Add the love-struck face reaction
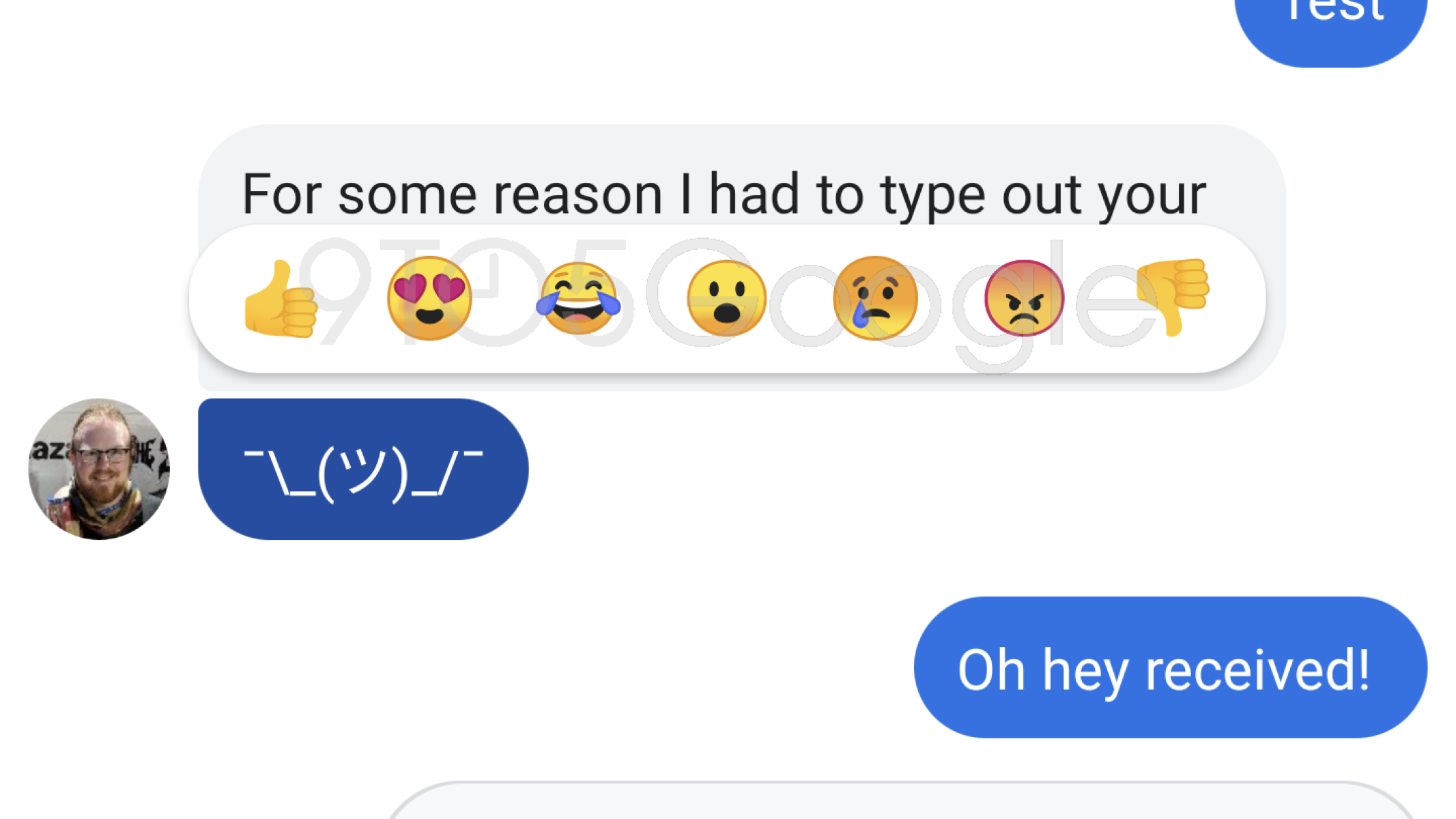1456x819 pixels. 429,299
